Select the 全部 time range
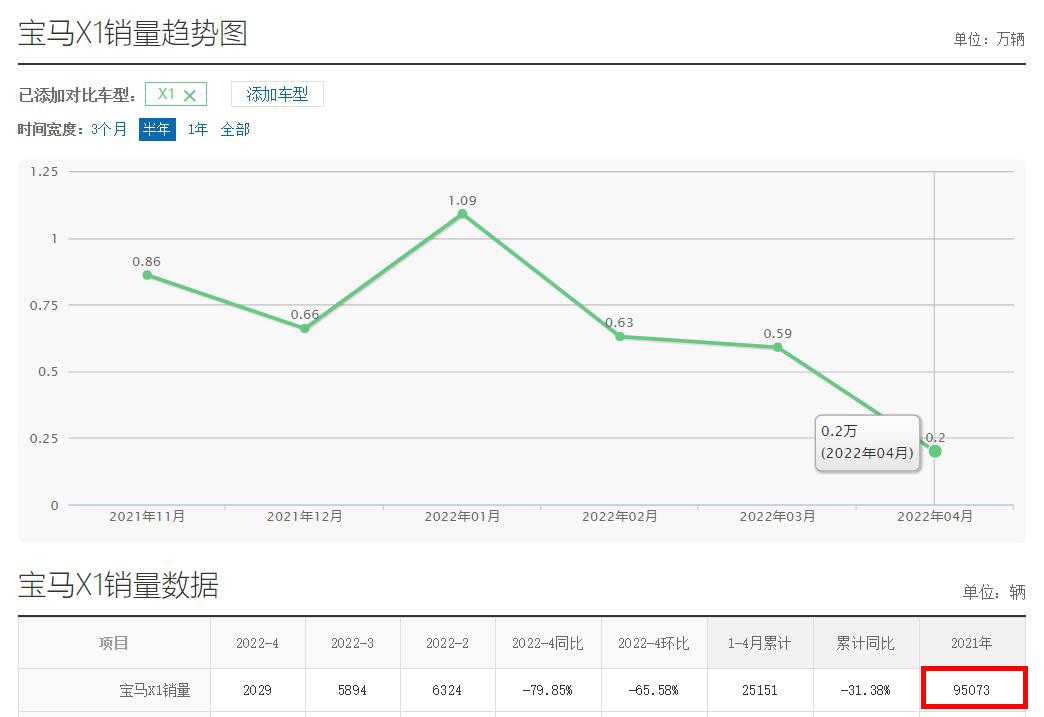 tap(235, 129)
